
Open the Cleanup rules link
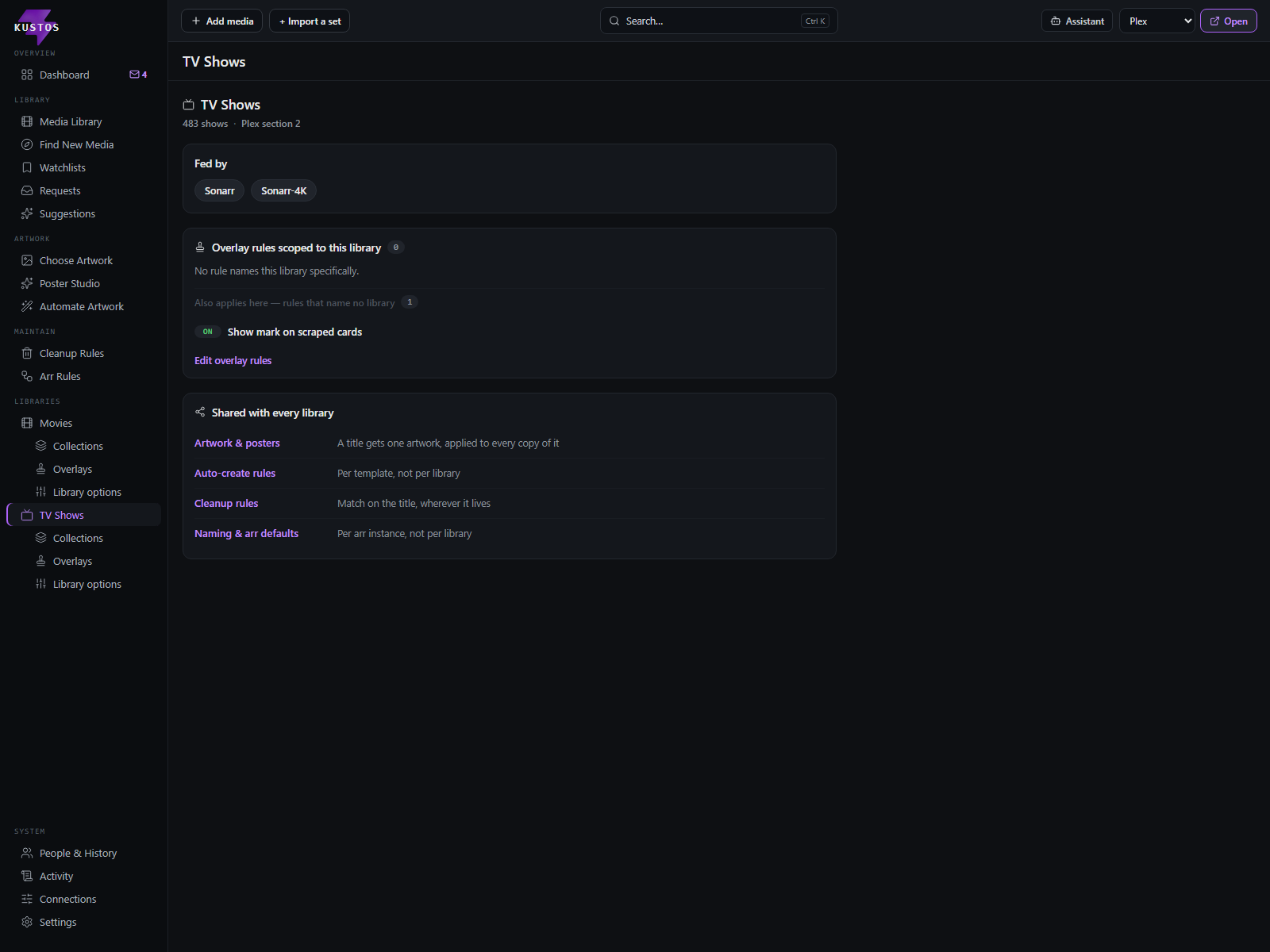pyautogui.click(x=226, y=503)
